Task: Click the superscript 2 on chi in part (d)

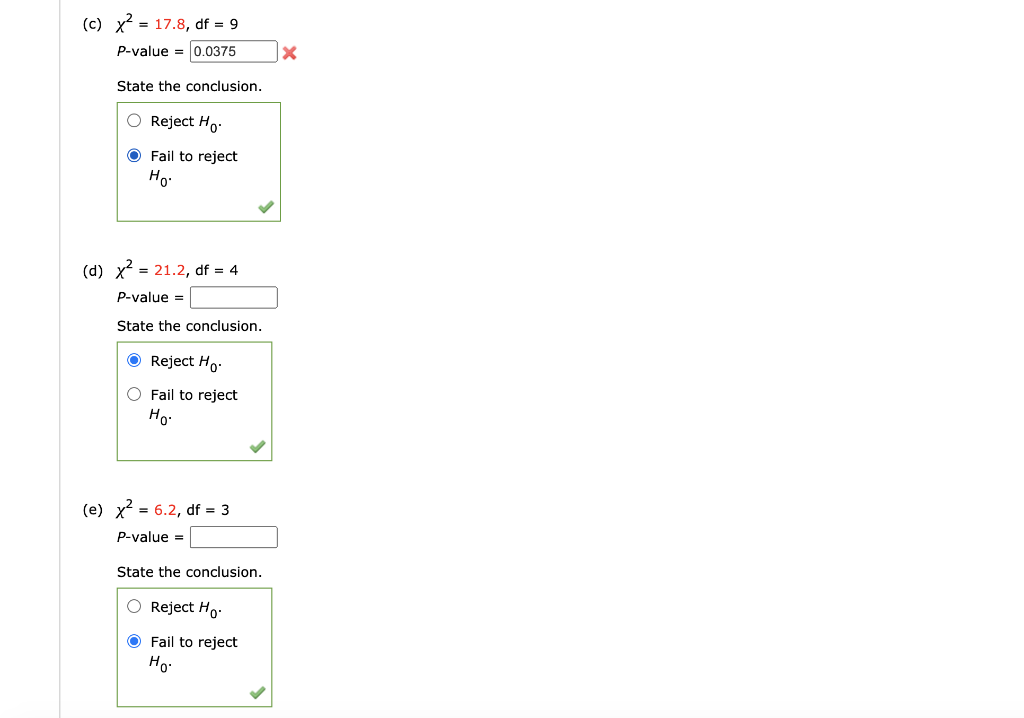Action: click(128, 262)
